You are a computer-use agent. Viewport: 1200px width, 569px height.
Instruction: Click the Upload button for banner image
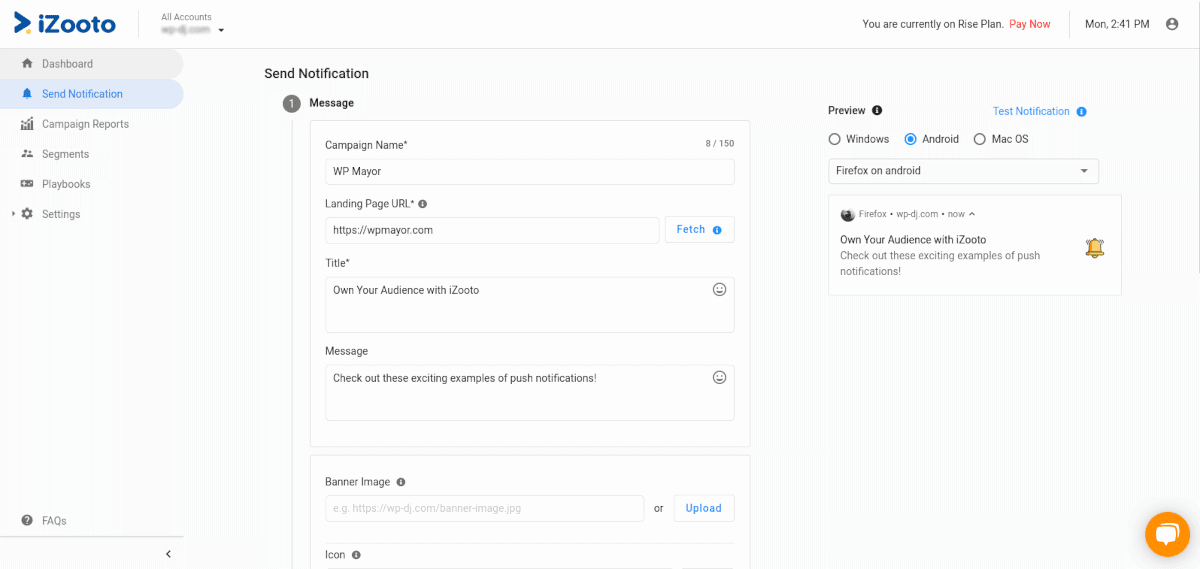click(x=704, y=508)
